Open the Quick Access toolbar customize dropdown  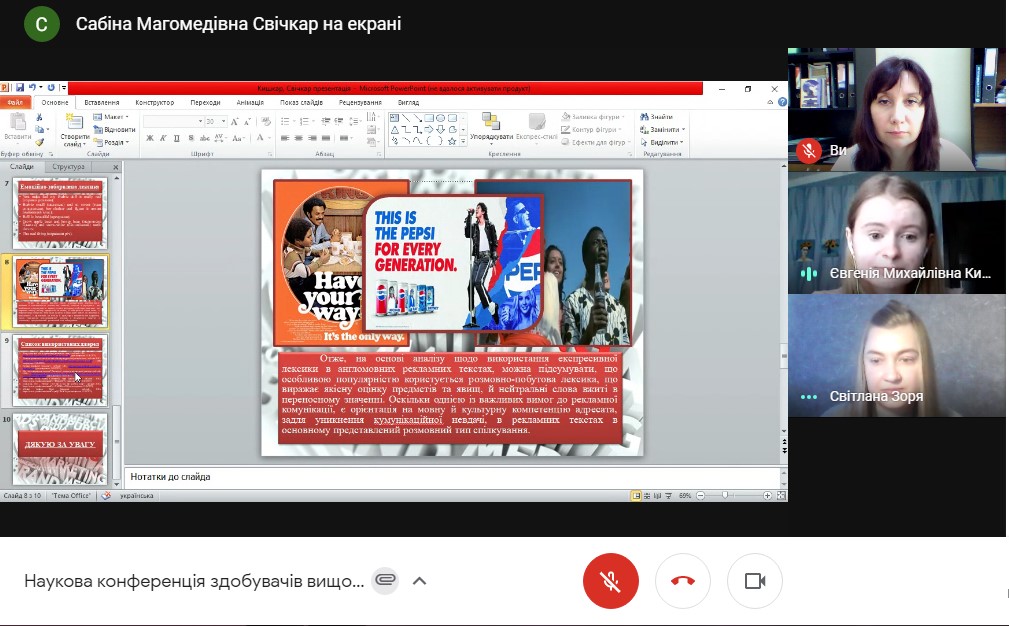64,88
